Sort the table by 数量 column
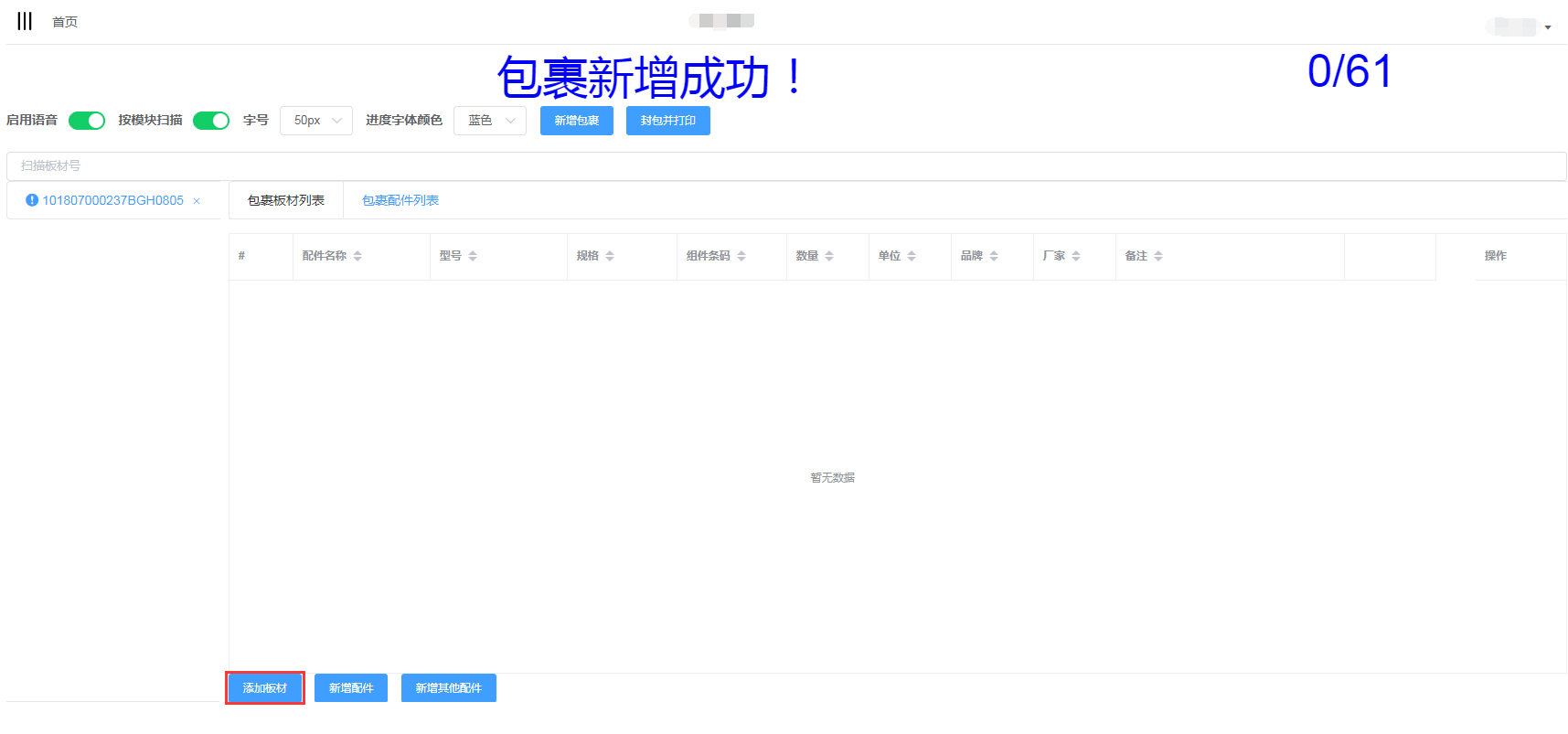This screenshot has height=734, width=1568. click(x=829, y=256)
